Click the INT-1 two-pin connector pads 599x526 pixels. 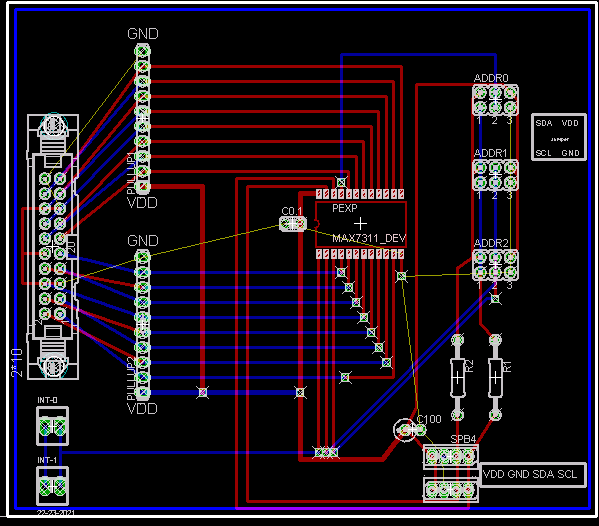pos(52,486)
